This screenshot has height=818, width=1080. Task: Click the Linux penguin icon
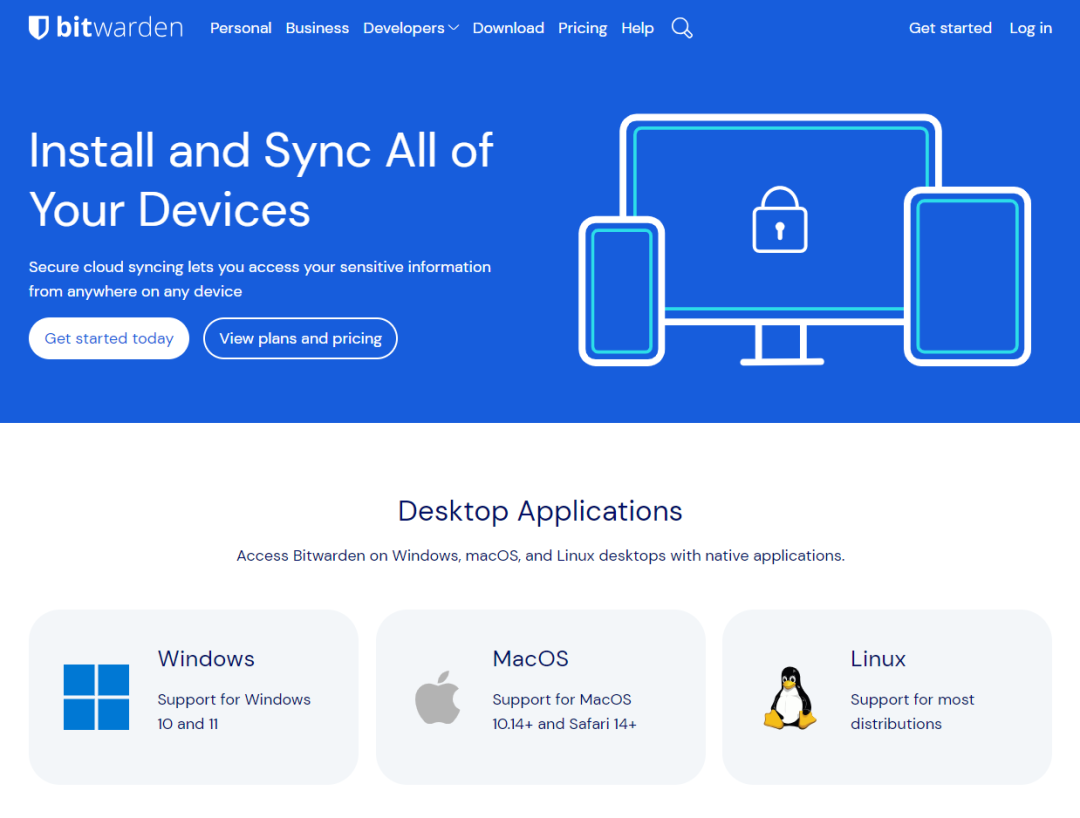(790, 698)
